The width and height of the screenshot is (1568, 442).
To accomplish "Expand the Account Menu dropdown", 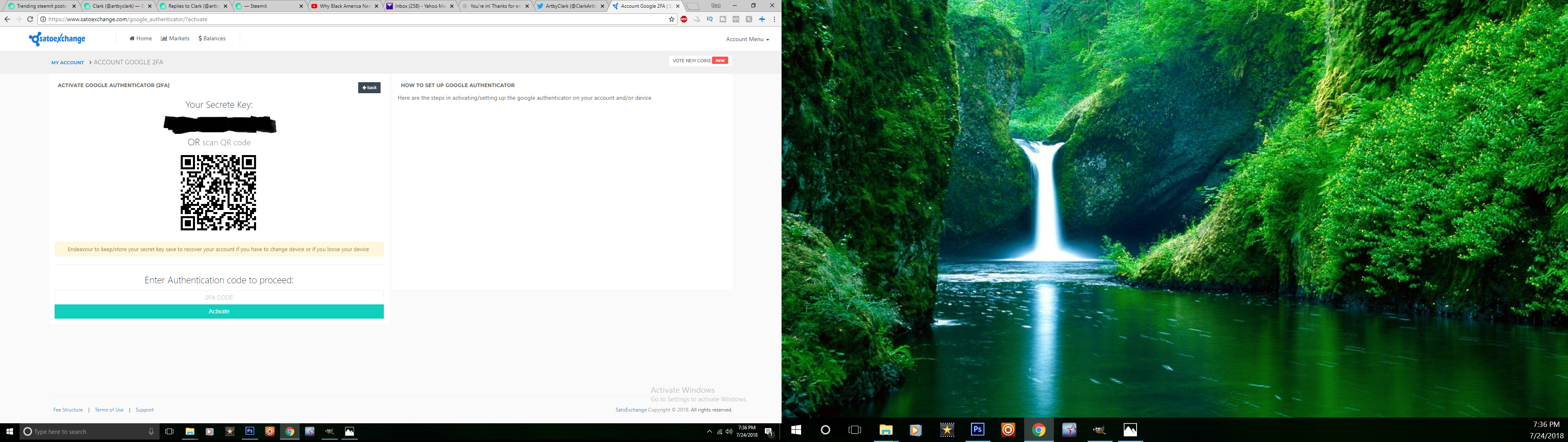I will [x=747, y=39].
